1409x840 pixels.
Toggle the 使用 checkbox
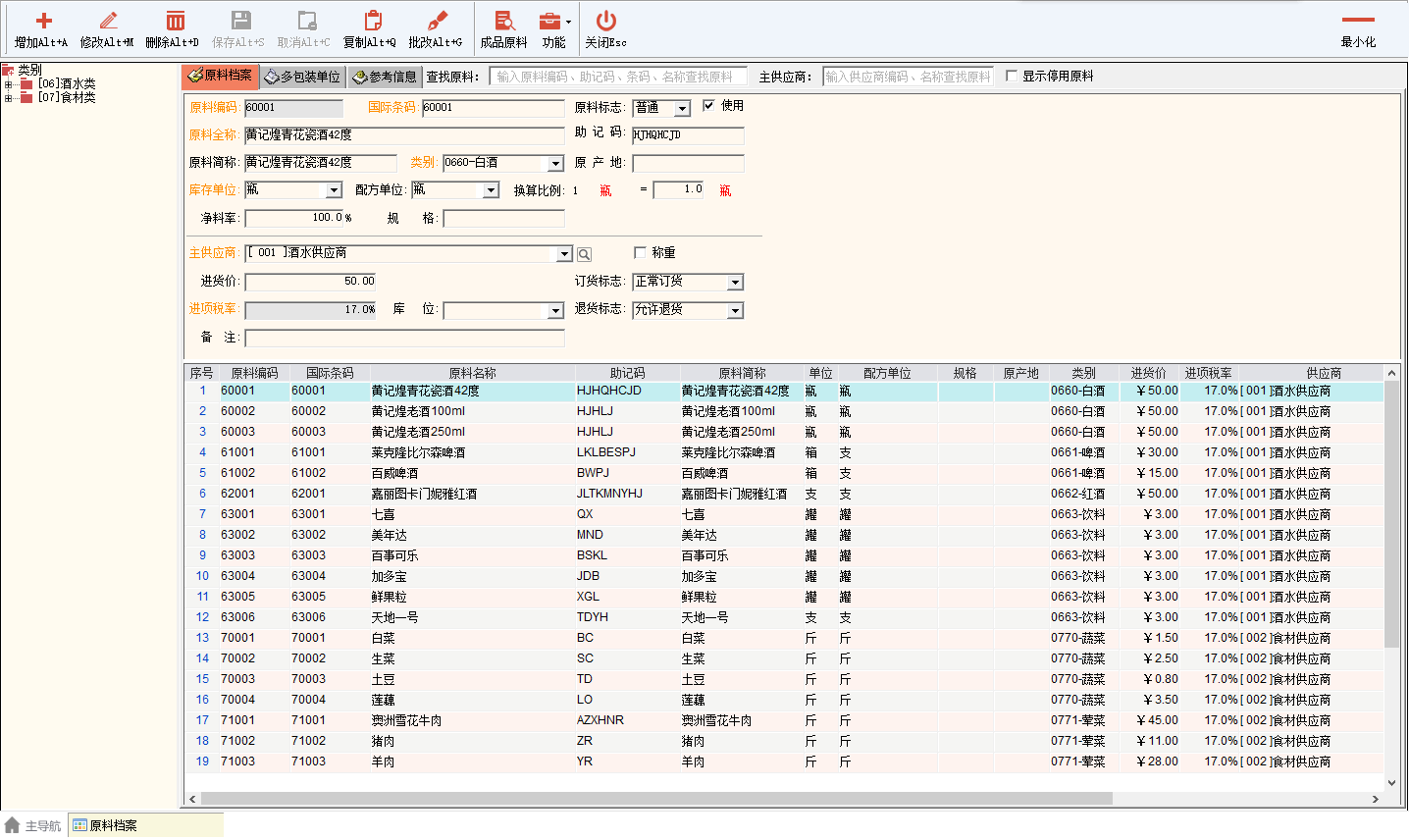708,106
